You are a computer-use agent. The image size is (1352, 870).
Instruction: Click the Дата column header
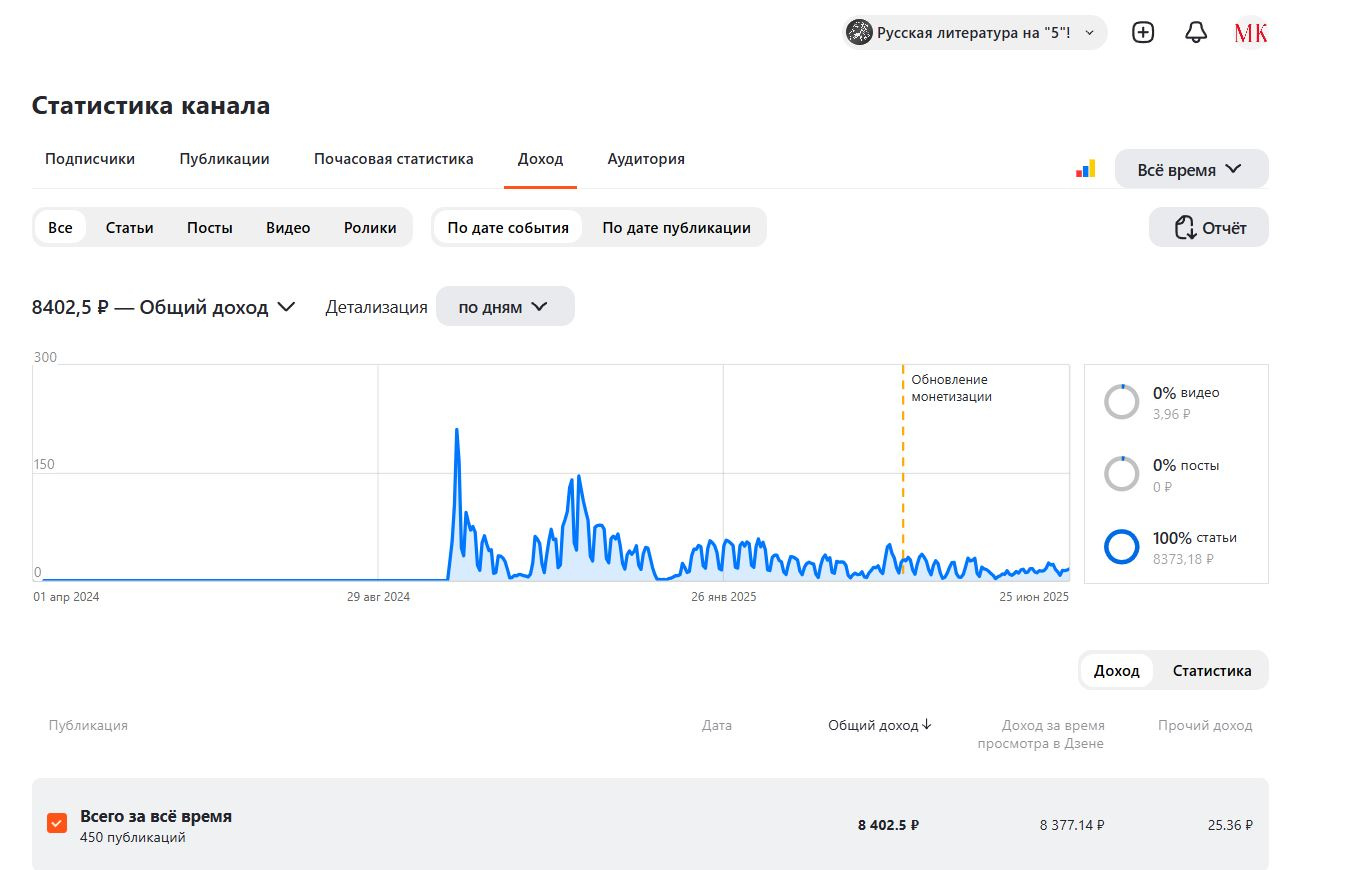point(717,725)
